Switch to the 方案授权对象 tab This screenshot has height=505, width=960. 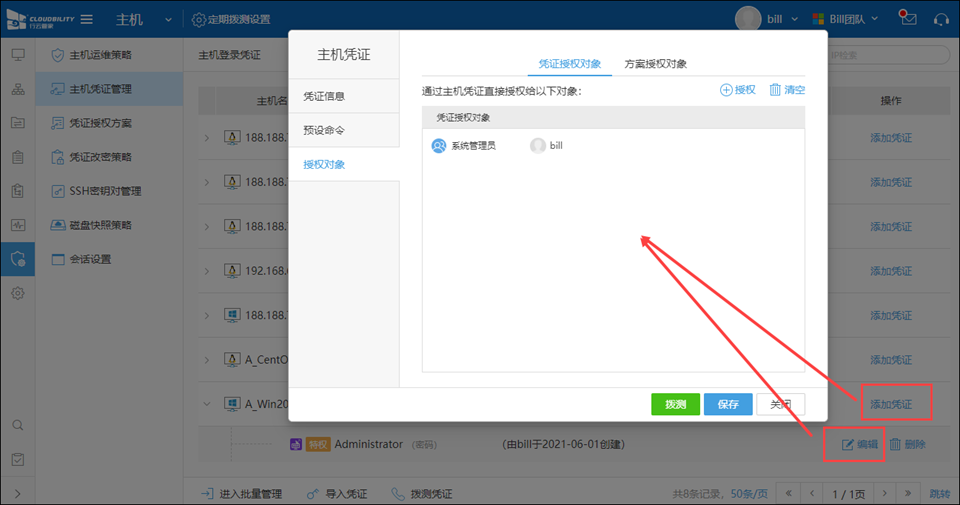[655, 63]
